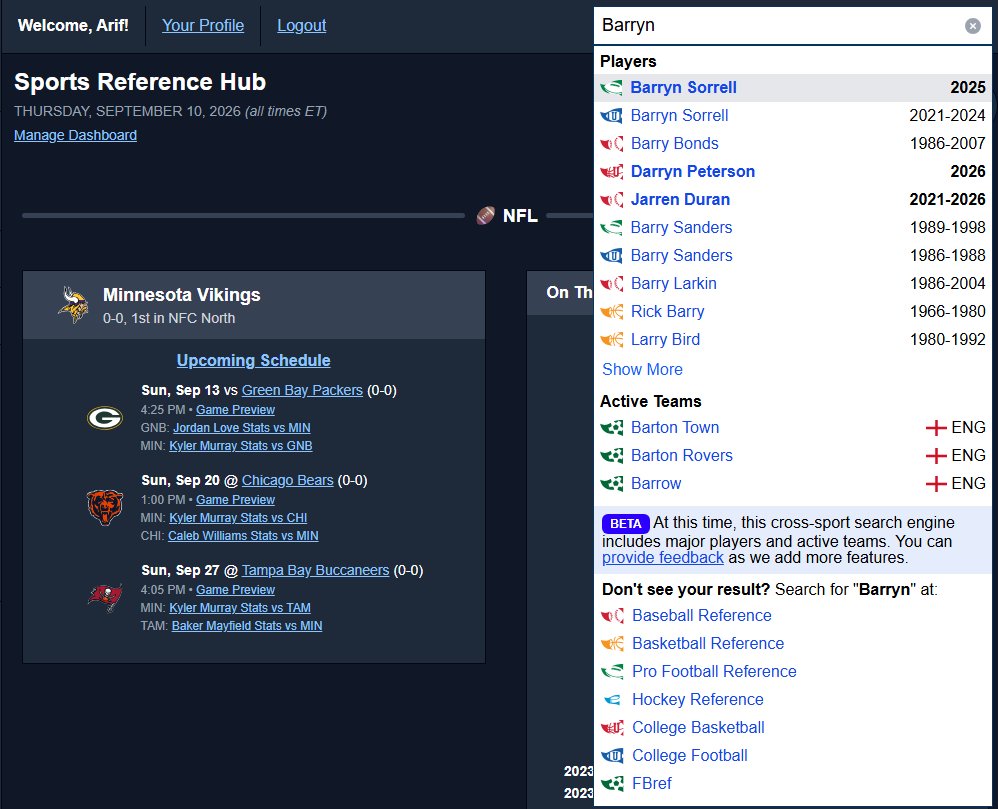Click the soccer icon beside Barrow
Screen dimensions: 998x809
pos(612,484)
